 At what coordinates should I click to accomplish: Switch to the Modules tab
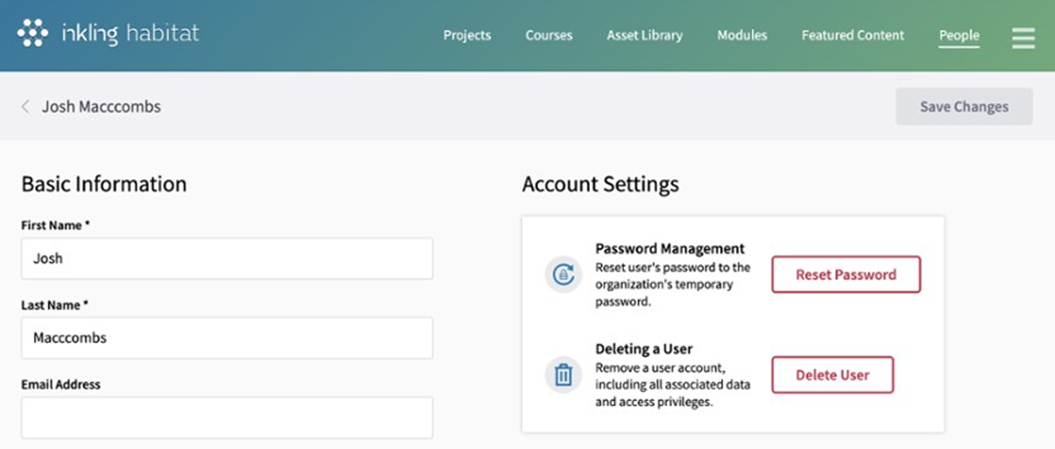(x=742, y=36)
